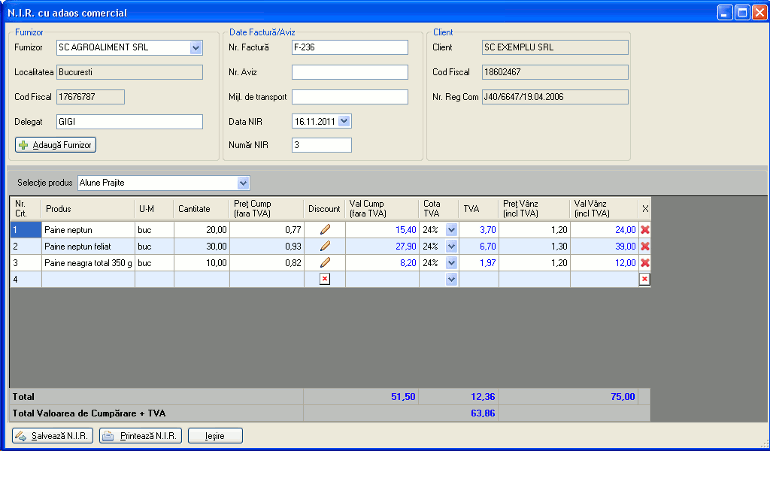Click the Preț Vânz (incl TVA) column header
The image size is (770, 501).
tap(534, 209)
